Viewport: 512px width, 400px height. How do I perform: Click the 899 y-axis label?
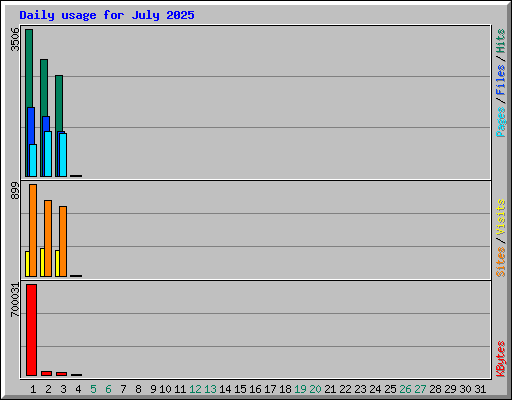[15, 191]
